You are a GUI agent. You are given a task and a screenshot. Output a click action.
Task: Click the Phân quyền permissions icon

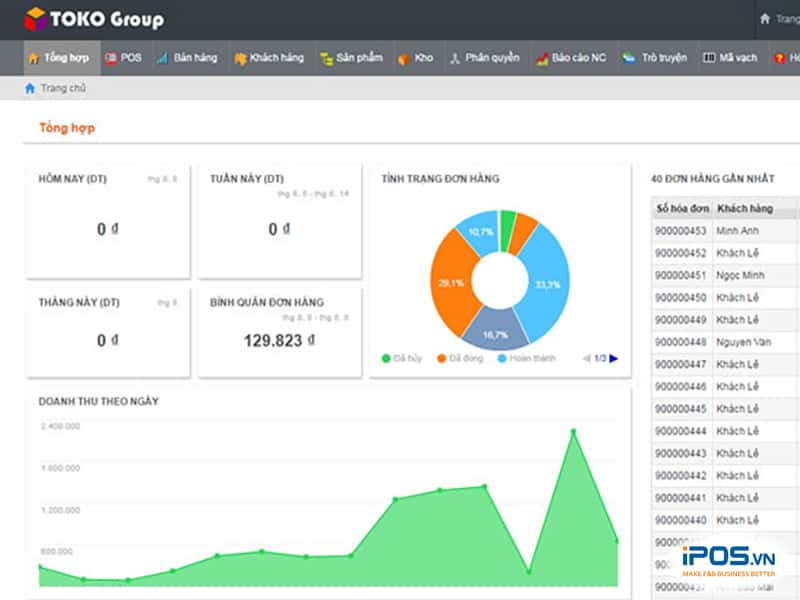click(454, 58)
